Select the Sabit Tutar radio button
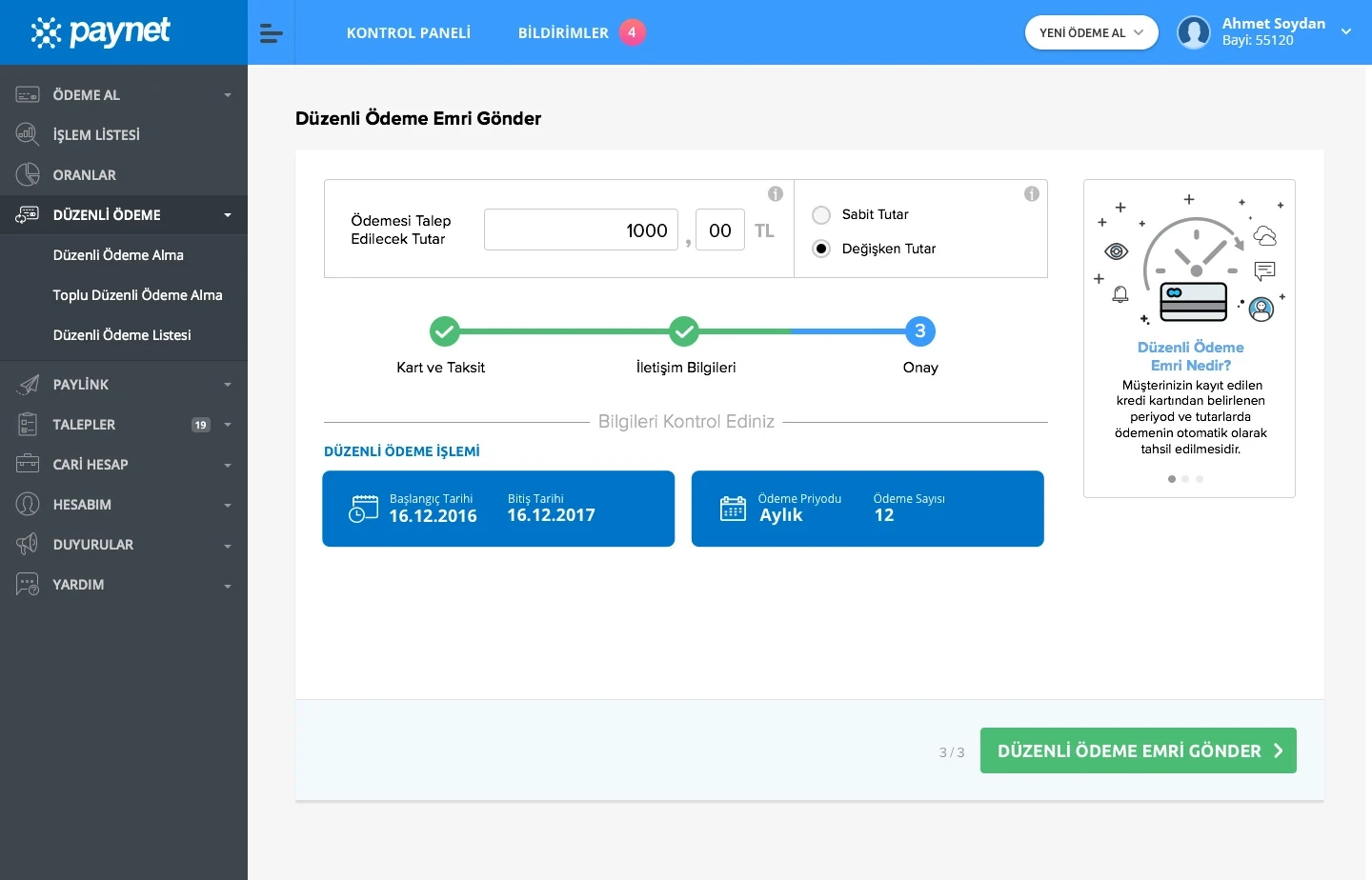 coord(821,215)
